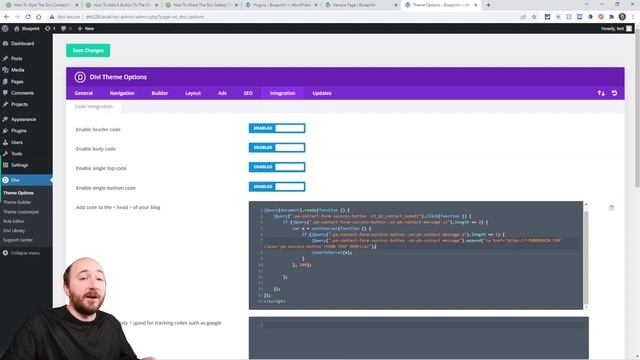Open the General tab in Divi Theme Options
Image resolution: width=640 pixels, height=360 pixels.
coord(84,93)
